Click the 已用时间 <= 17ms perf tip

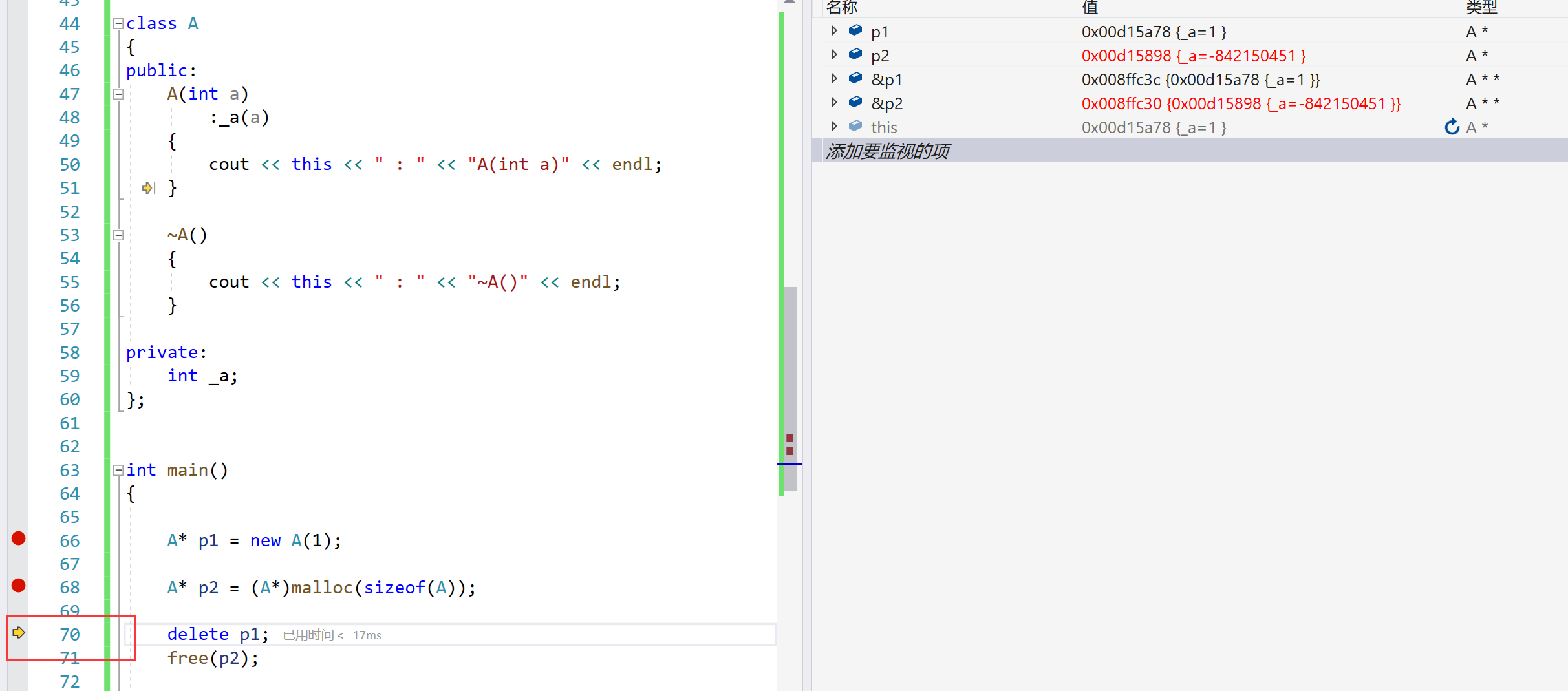(332, 635)
